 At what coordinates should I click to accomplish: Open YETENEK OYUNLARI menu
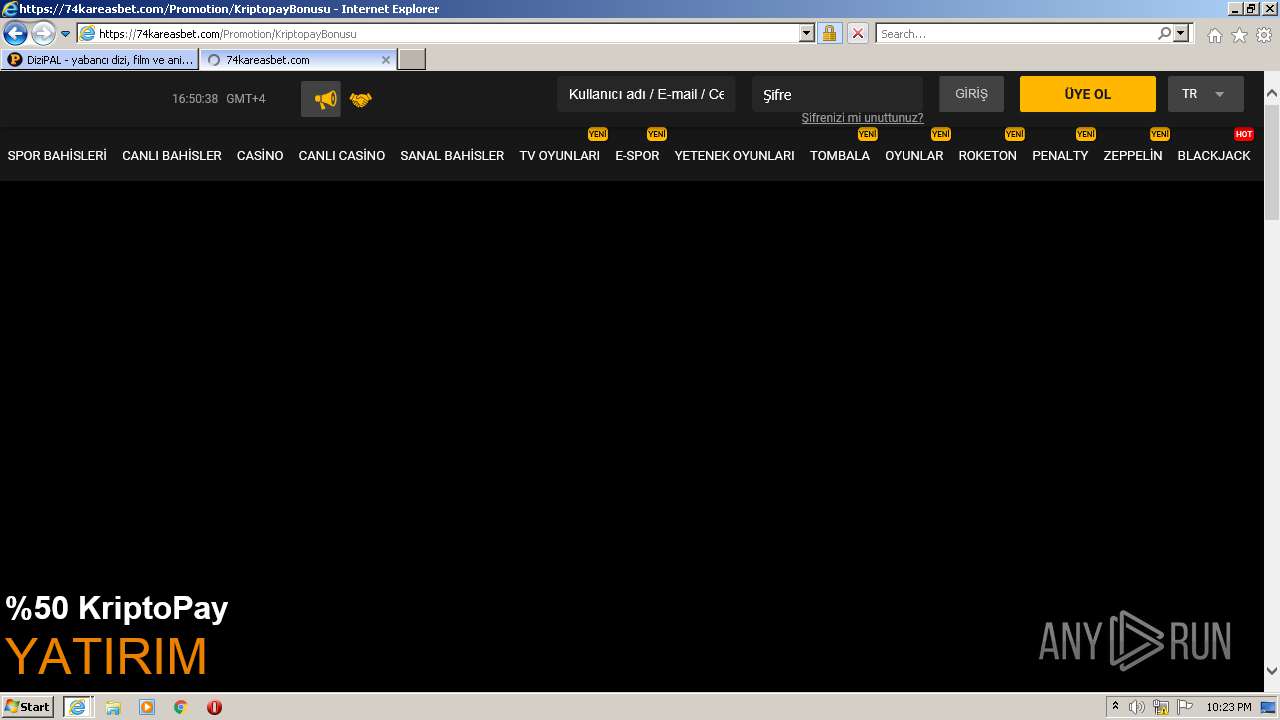734,156
